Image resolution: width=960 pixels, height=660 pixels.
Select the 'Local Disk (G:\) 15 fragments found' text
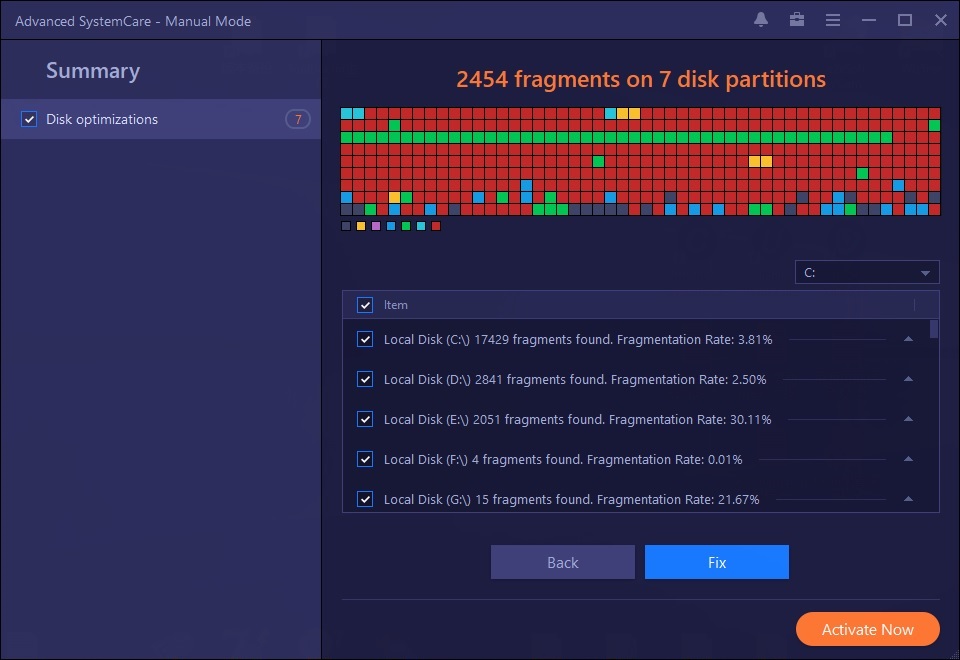(x=487, y=500)
